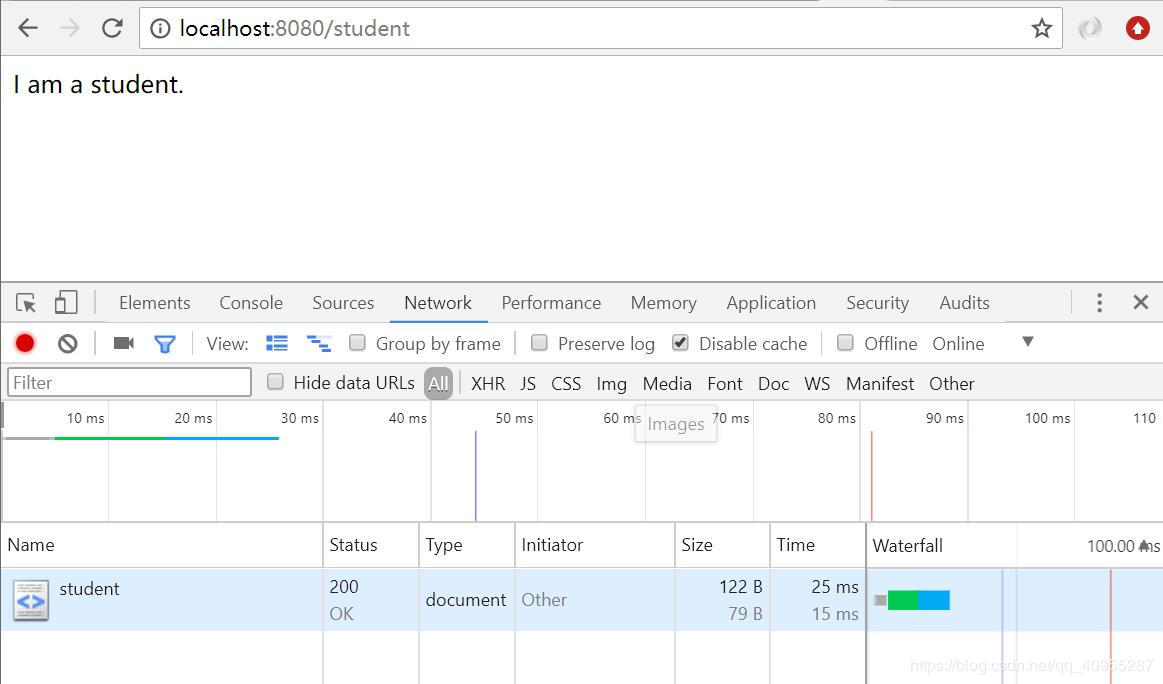Toggle the filter funnel icon
This screenshot has width=1163, height=684.
tap(165, 343)
